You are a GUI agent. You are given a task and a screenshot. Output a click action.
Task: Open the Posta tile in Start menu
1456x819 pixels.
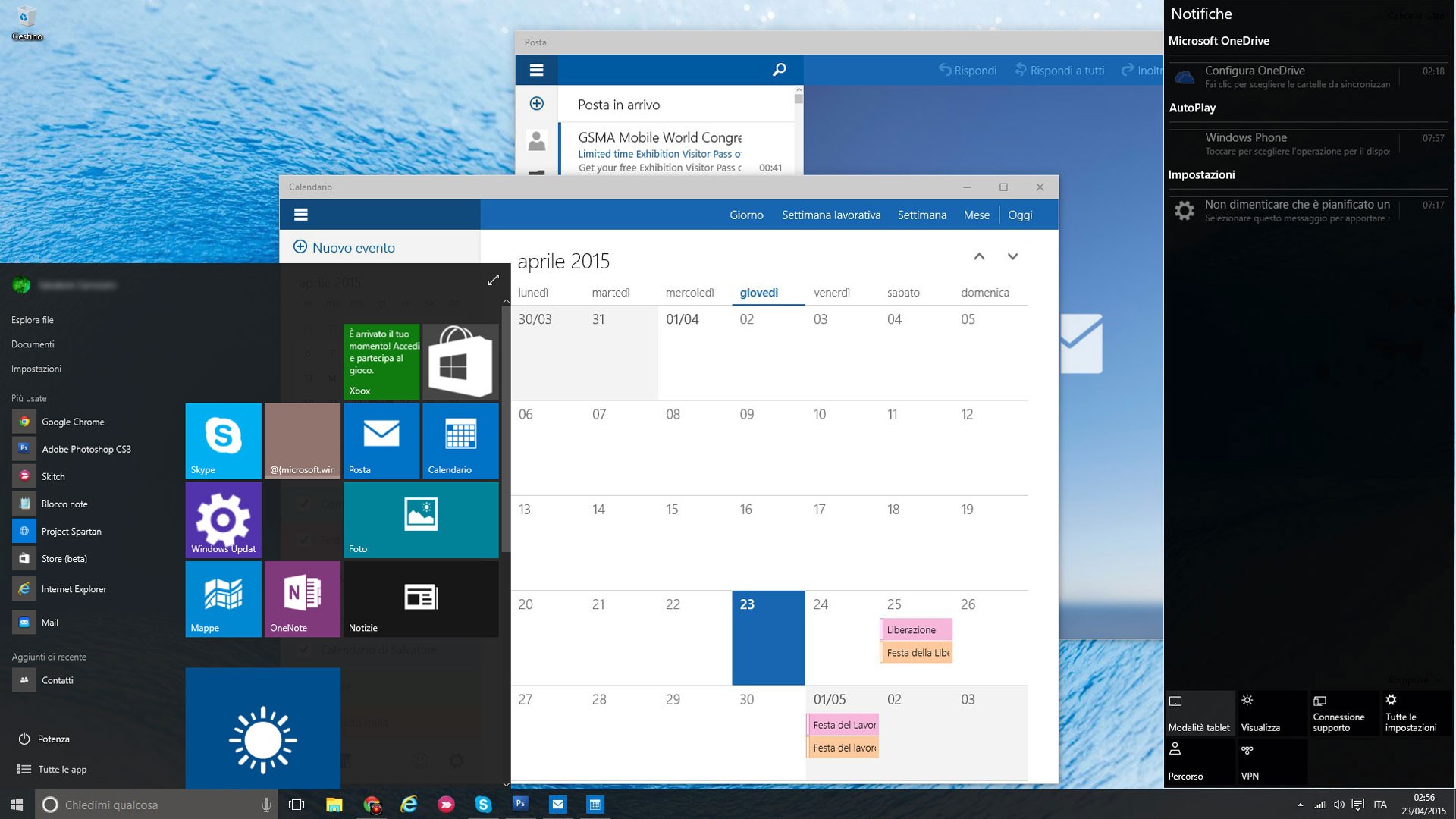coord(381,441)
